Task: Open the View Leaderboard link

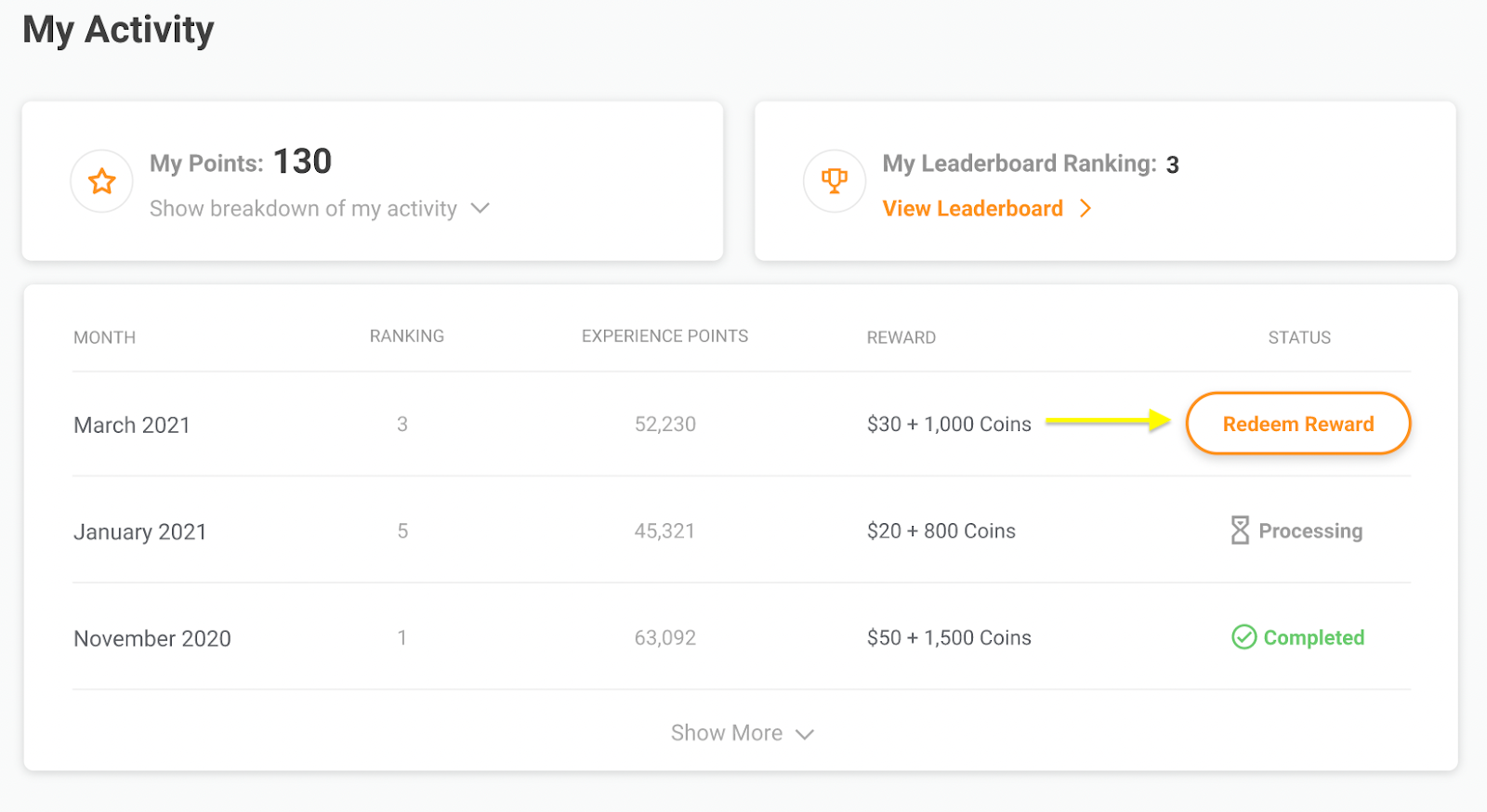Action: [x=972, y=208]
